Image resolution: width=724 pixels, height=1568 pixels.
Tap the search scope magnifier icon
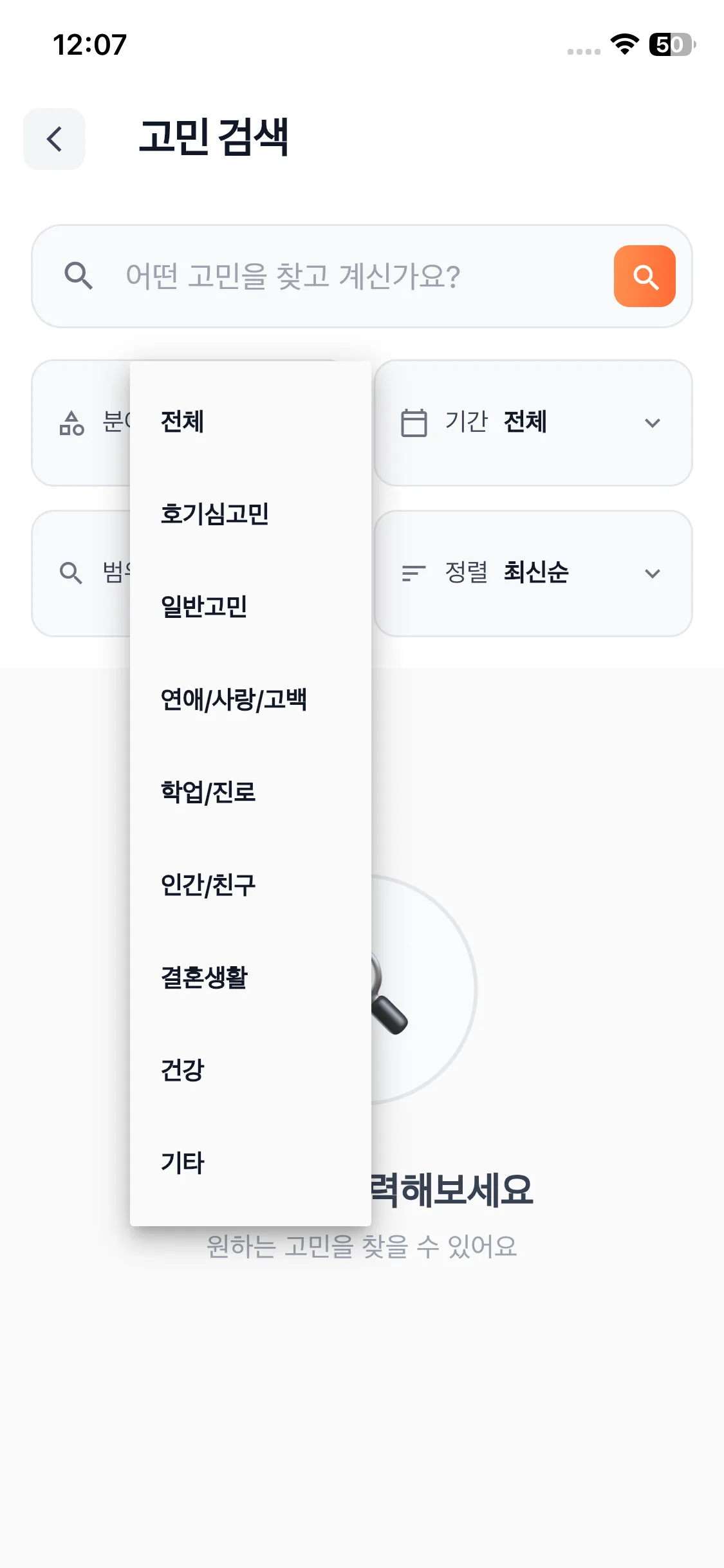click(71, 573)
